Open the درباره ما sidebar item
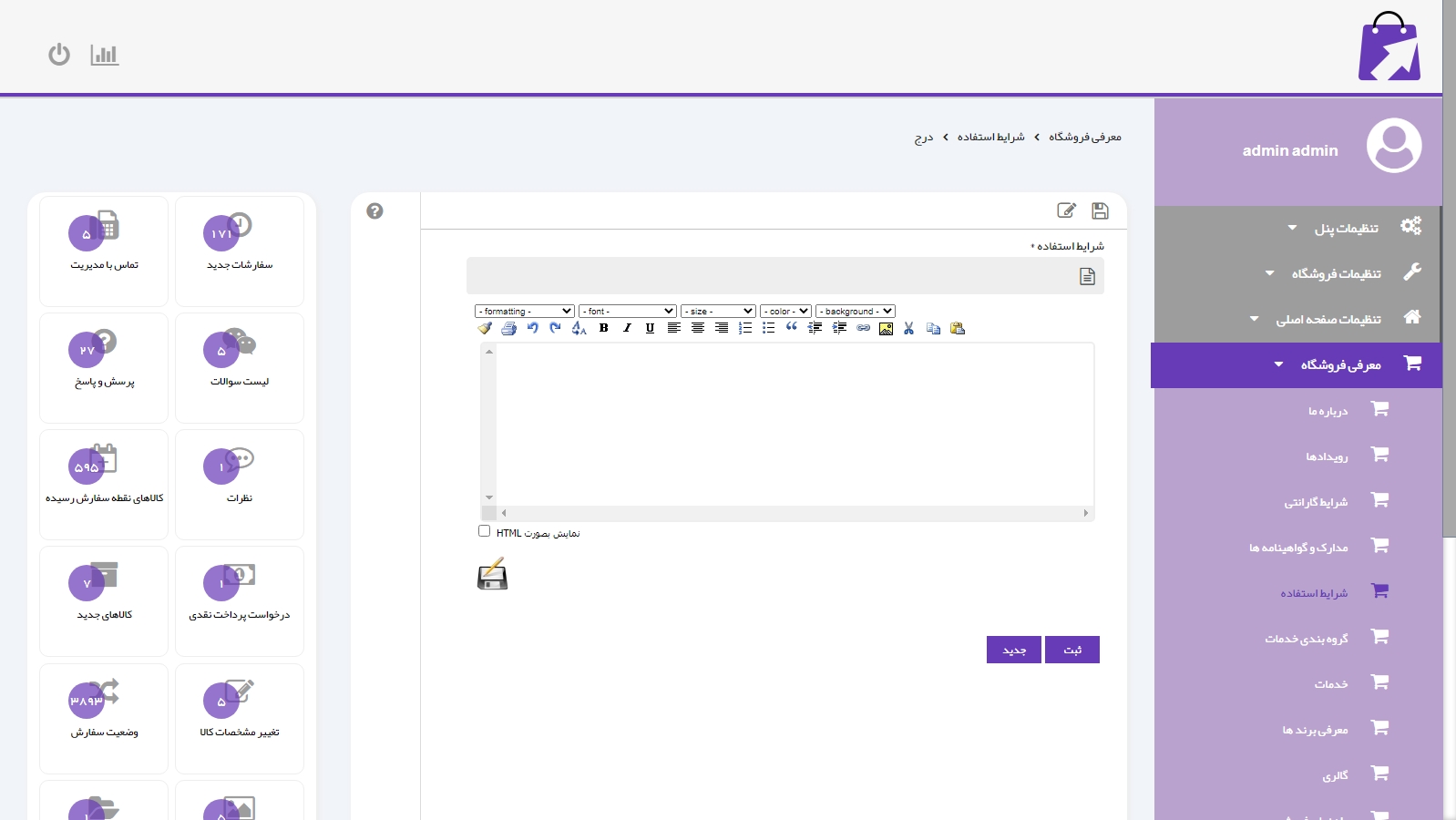The image size is (1456, 820). point(1328,411)
